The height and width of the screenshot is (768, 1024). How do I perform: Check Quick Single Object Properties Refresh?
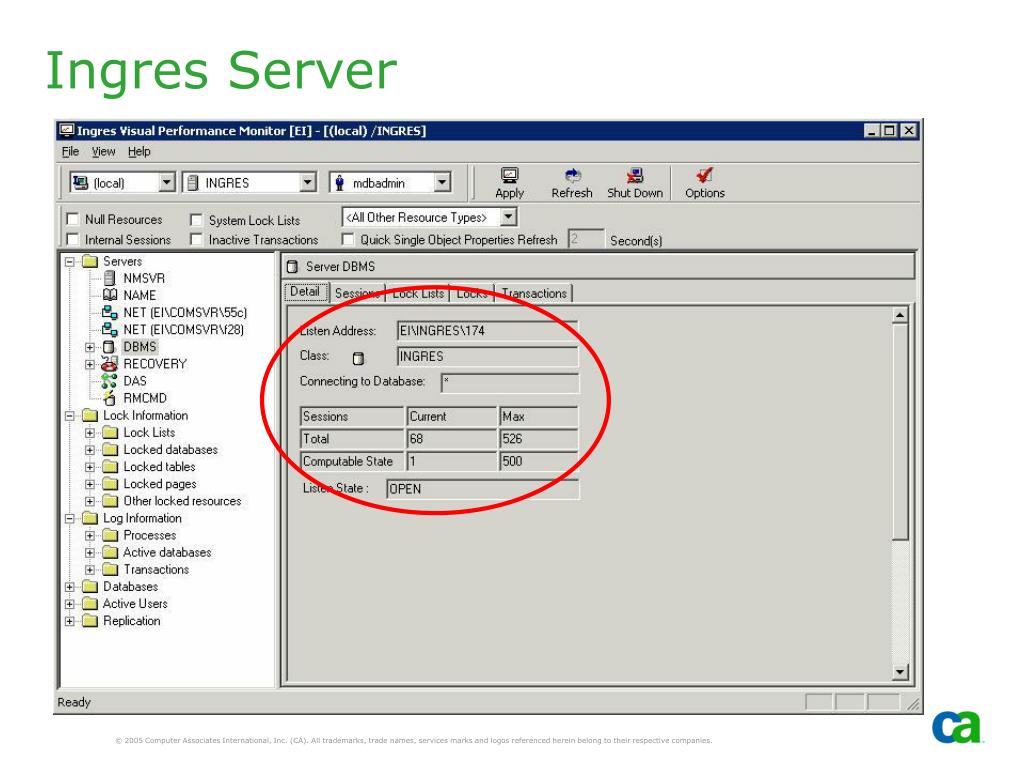[348, 239]
